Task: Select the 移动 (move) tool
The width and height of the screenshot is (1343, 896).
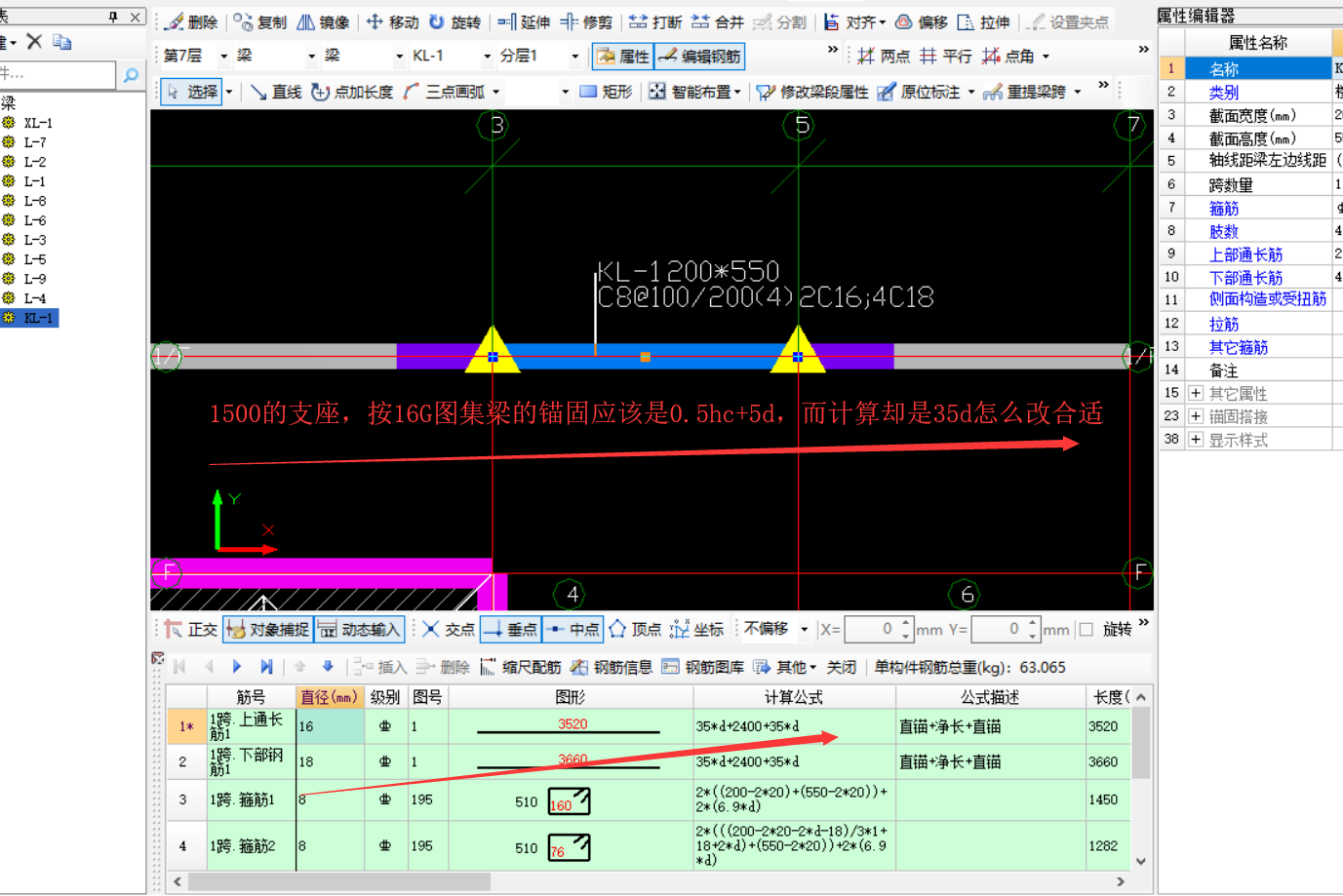Action: click(392, 22)
